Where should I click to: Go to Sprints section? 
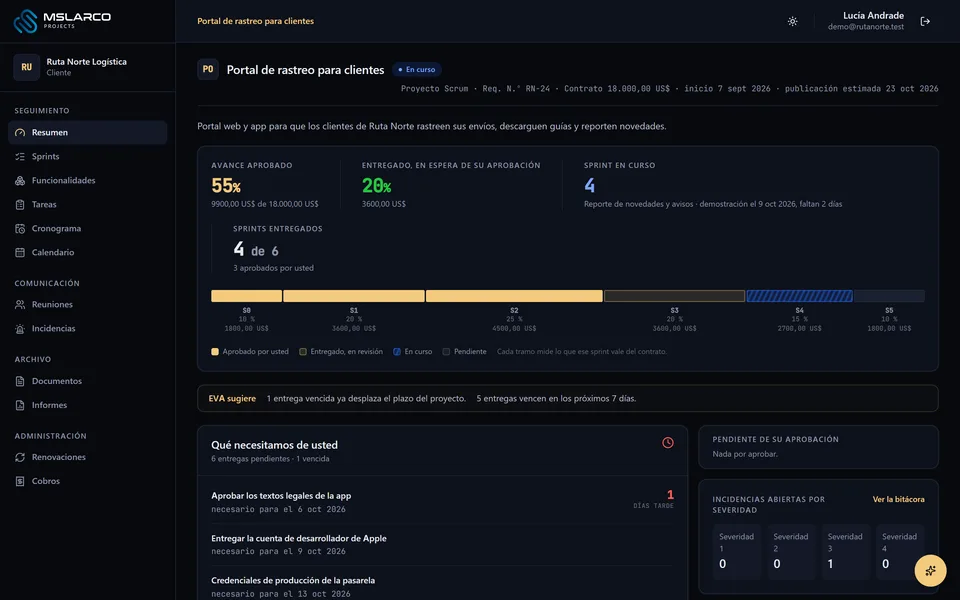tap(88, 156)
